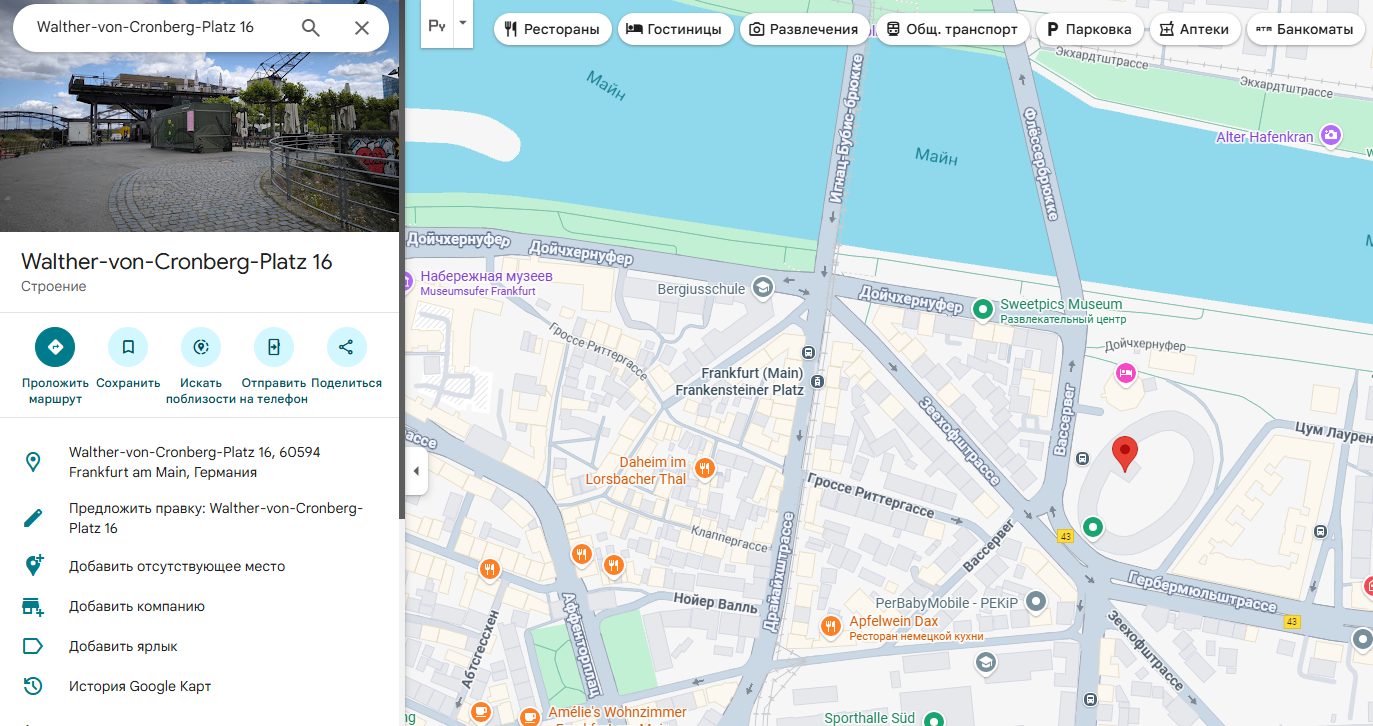The width and height of the screenshot is (1373, 726).
Task: Share location via Поделиться icon
Action: [346, 347]
